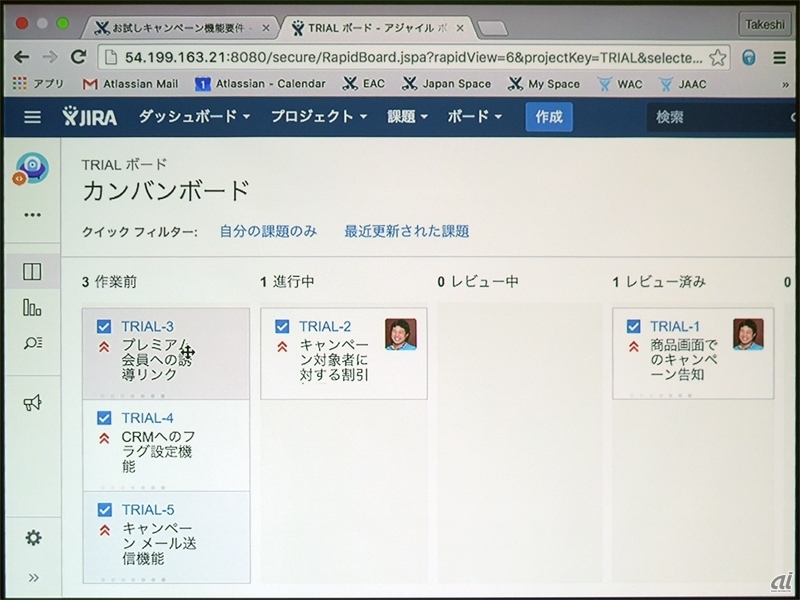Expand the プロジェクト dropdown menu
The height and width of the screenshot is (600, 800).
click(319, 117)
